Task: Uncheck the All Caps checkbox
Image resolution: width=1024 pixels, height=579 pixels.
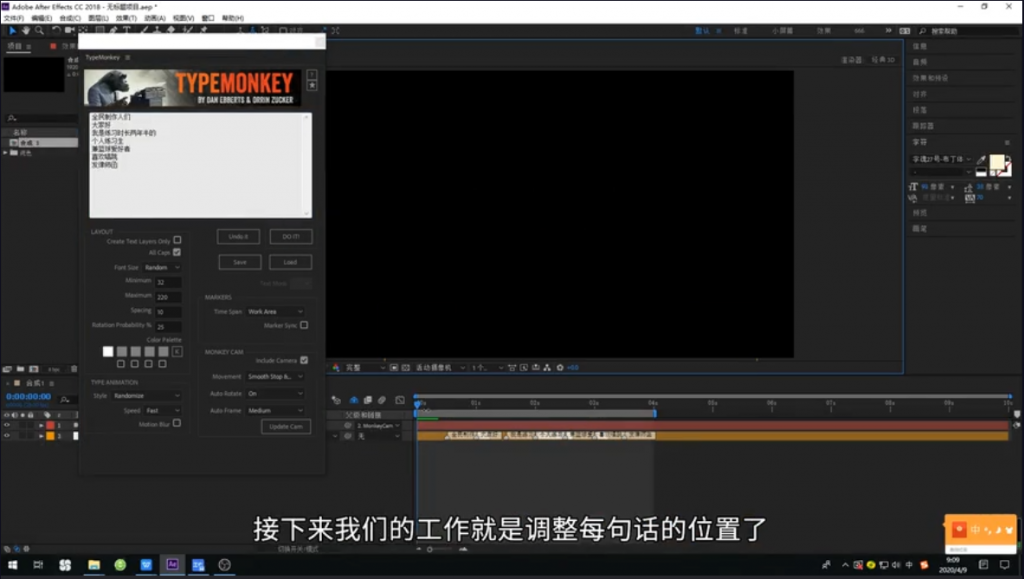Action: click(x=177, y=252)
